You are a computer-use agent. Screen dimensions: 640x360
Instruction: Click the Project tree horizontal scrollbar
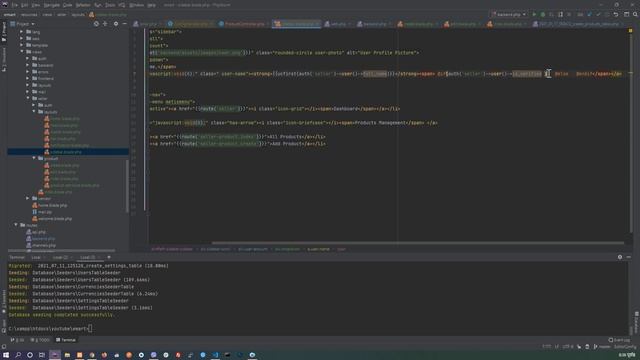coord(62,250)
